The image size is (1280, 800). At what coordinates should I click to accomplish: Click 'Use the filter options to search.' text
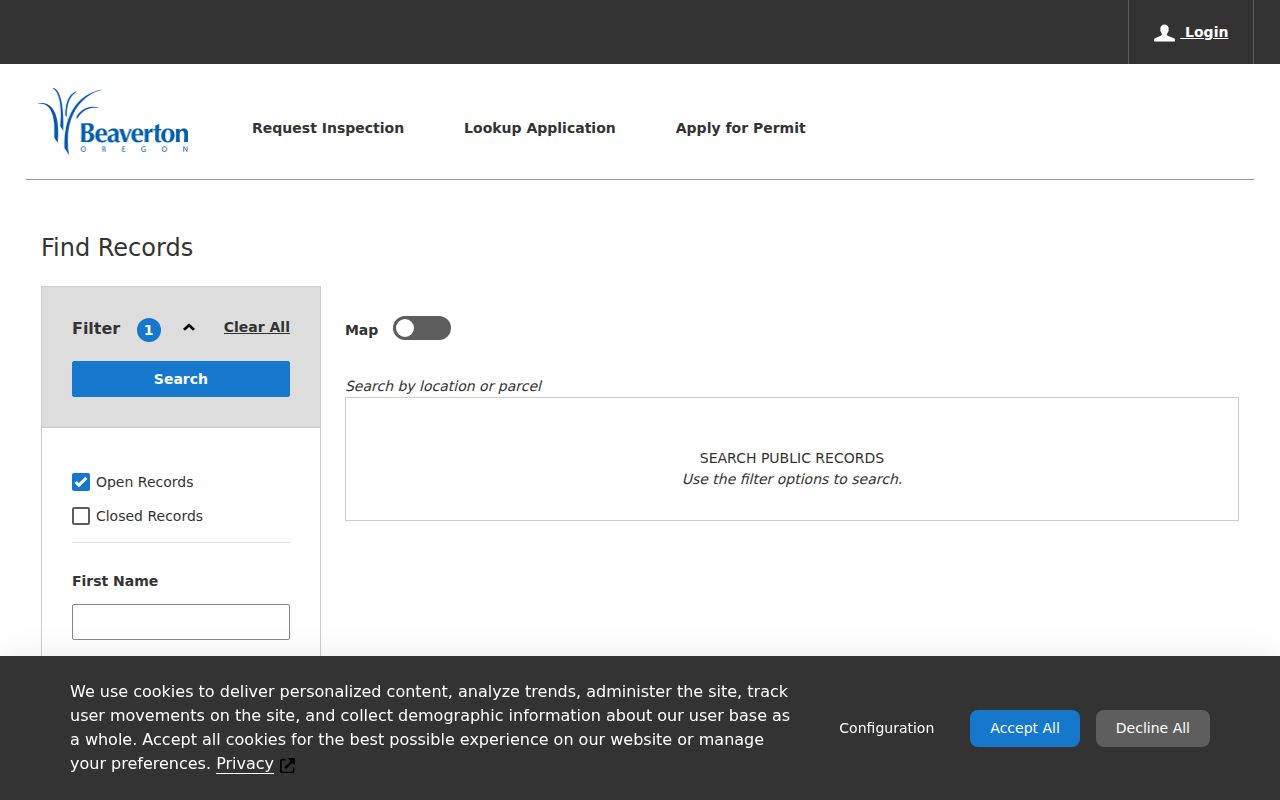point(792,479)
